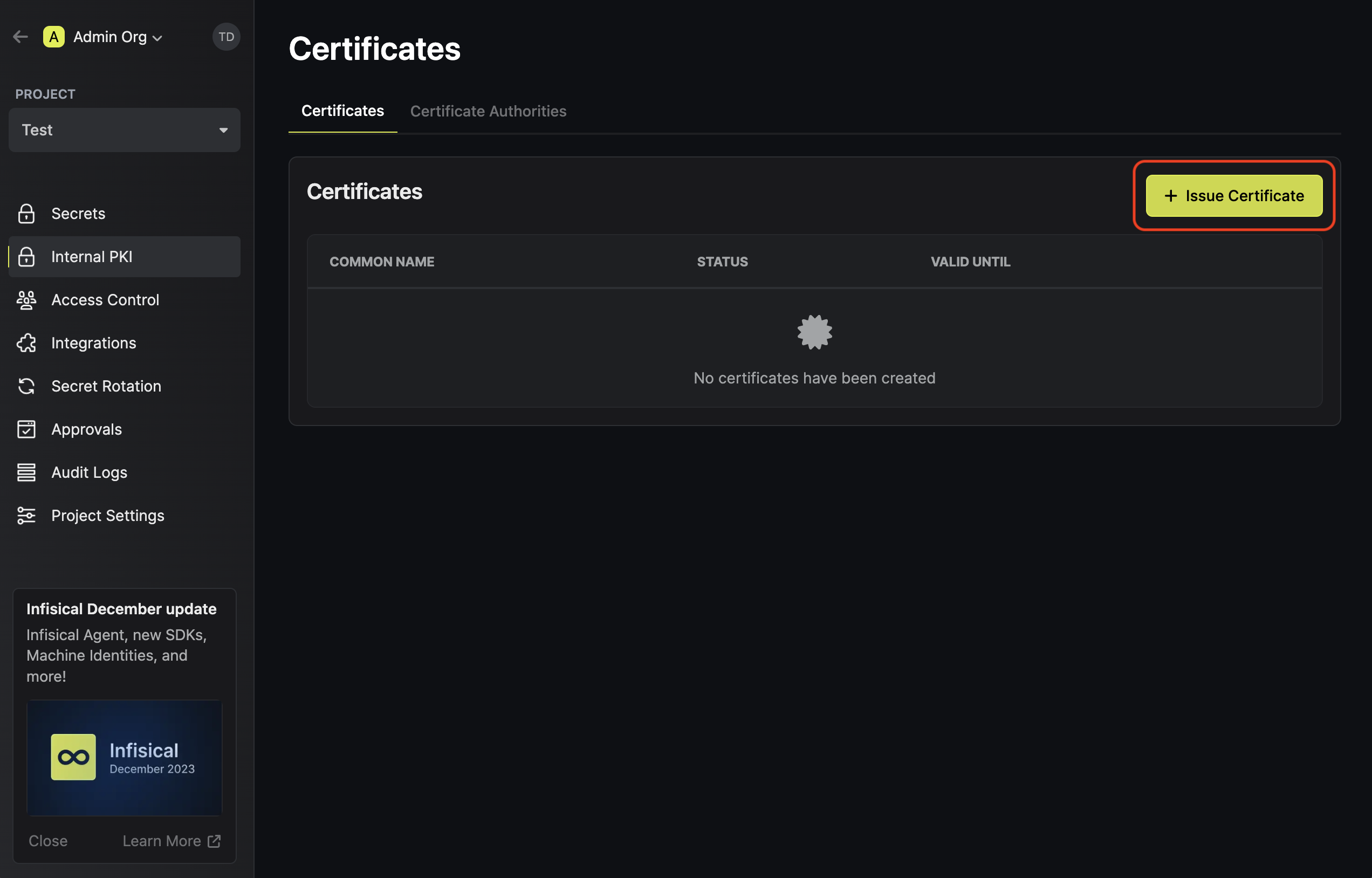Click the Audit Logs list icon
1372x878 pixels.
pos(26,472)
